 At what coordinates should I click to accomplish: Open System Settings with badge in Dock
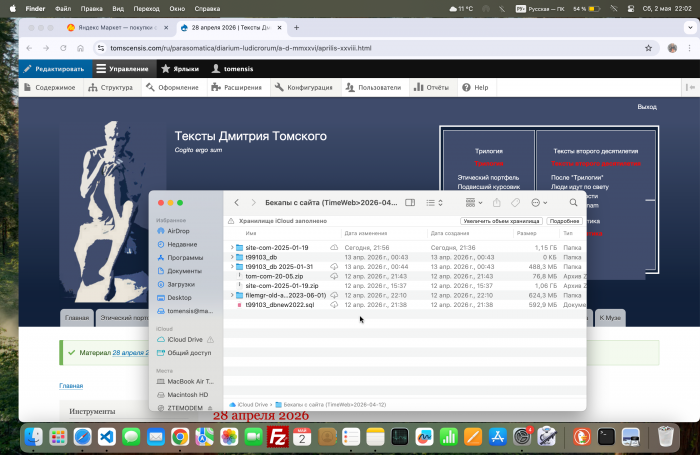tap(522, 437)
